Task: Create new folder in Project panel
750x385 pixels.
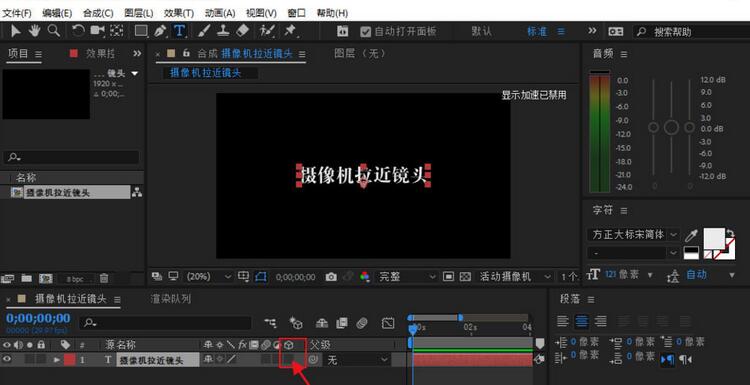Action: [x=26, y=278]
